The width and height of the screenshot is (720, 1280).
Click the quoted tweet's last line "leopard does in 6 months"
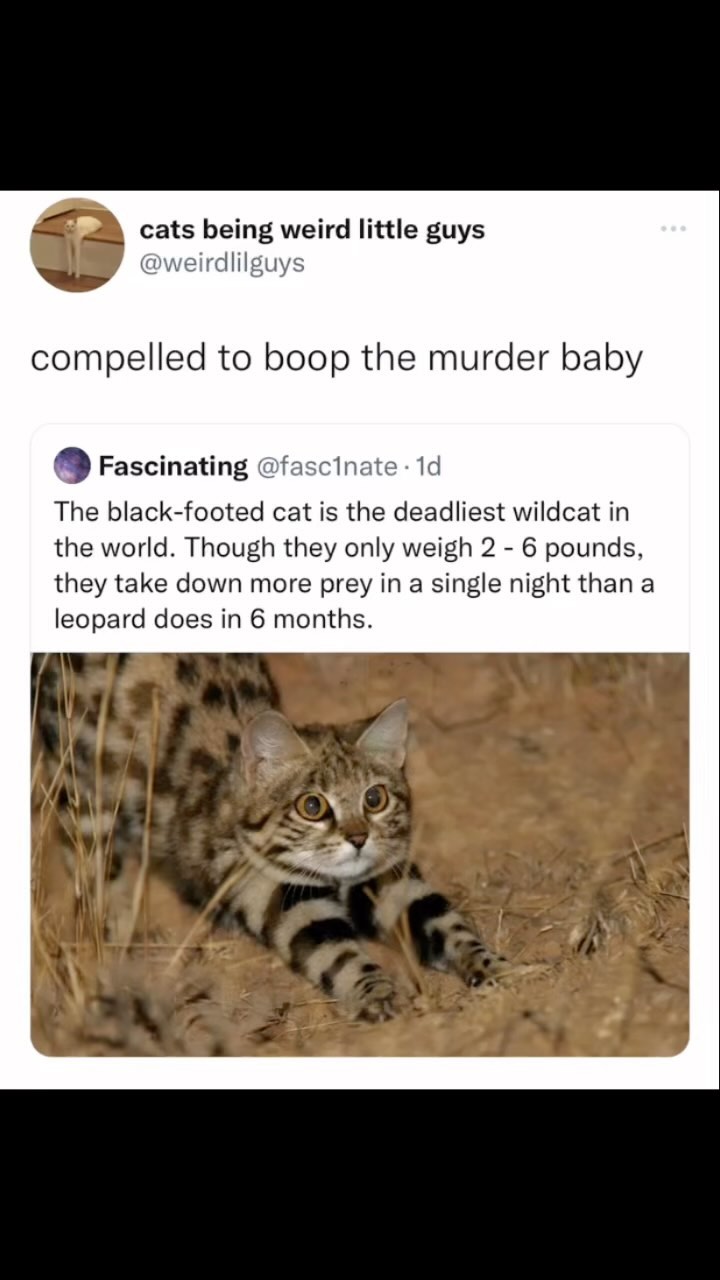[212, 619]
